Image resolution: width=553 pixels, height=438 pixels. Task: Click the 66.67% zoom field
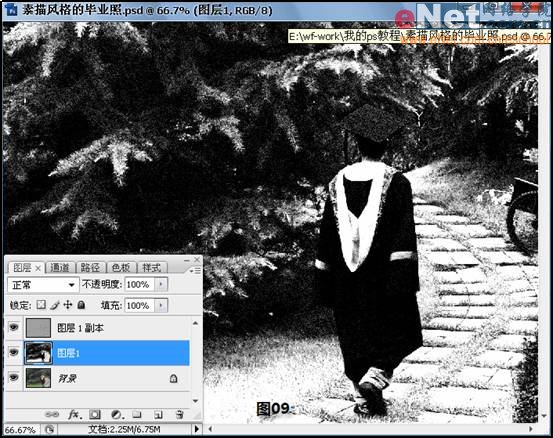(20, 430)
